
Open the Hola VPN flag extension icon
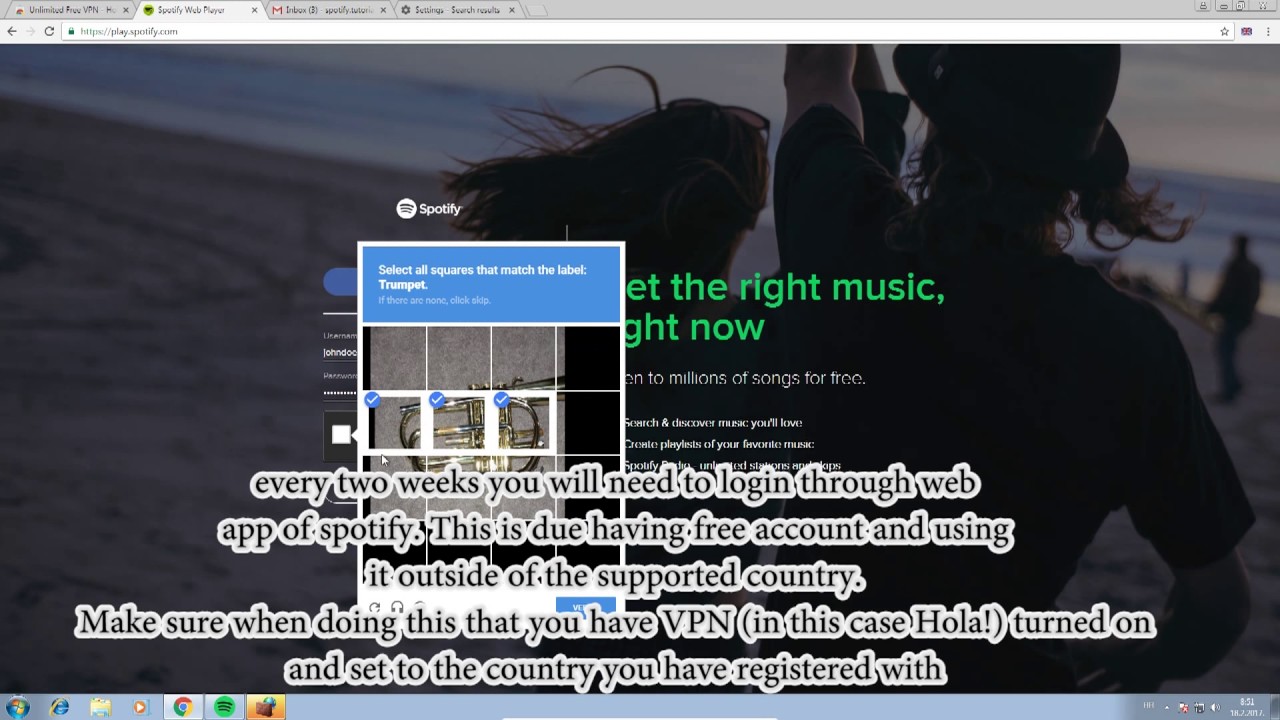point(1247,31)
